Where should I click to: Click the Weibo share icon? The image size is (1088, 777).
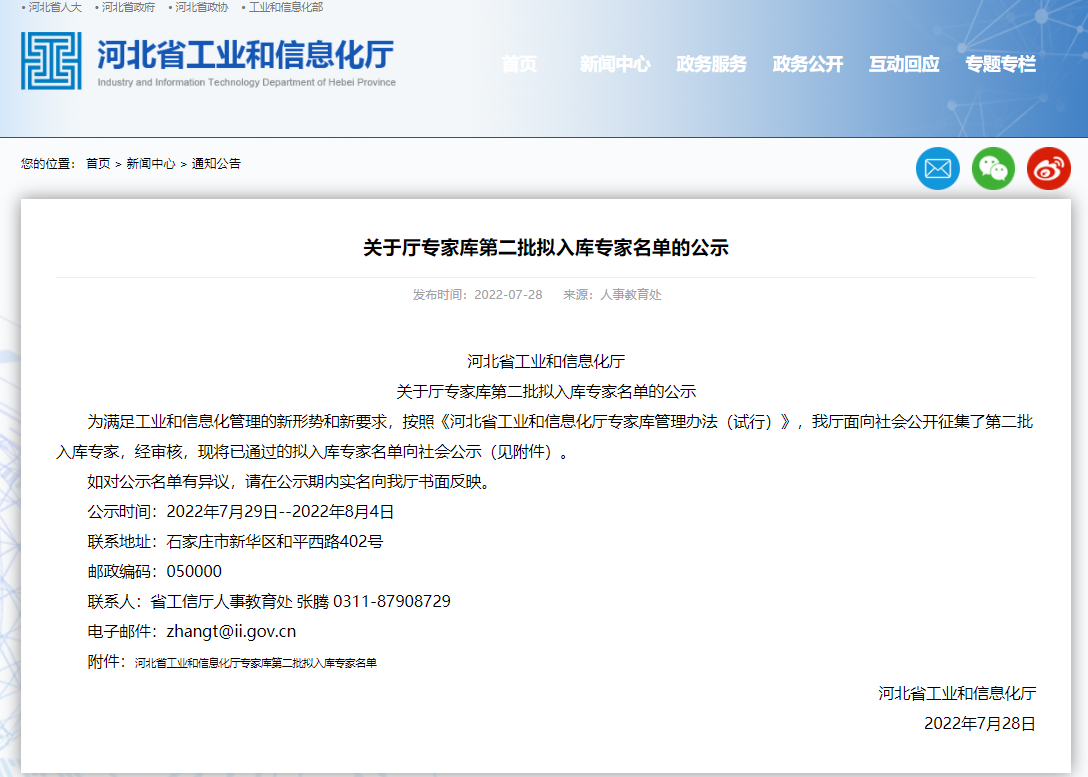1048,169
